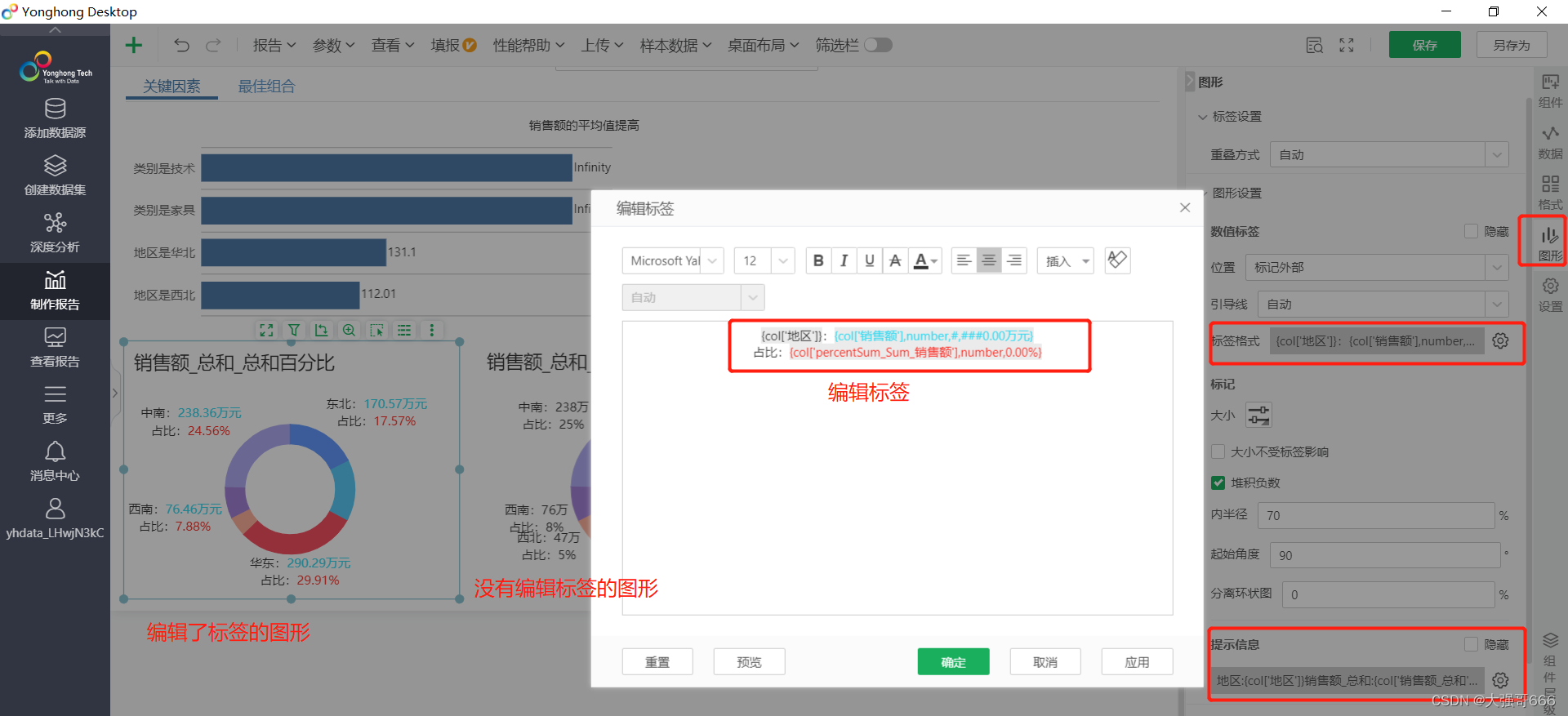Open the marker size slider control
Image resolution: width=1568 pixels, height=716 pixels.
(1258, 415)
